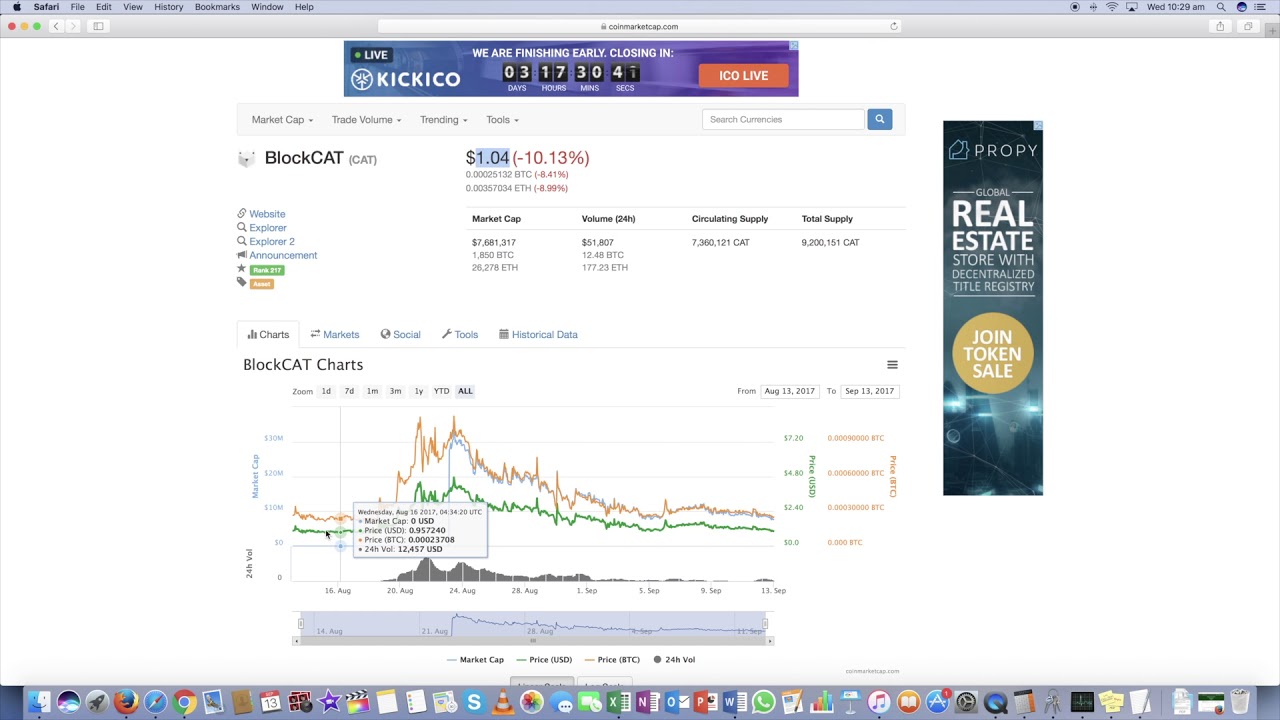Viewport: 1280px width, 720px height.
Task: Expand the Tools navigation dropdown
Action: coord(502,120)
